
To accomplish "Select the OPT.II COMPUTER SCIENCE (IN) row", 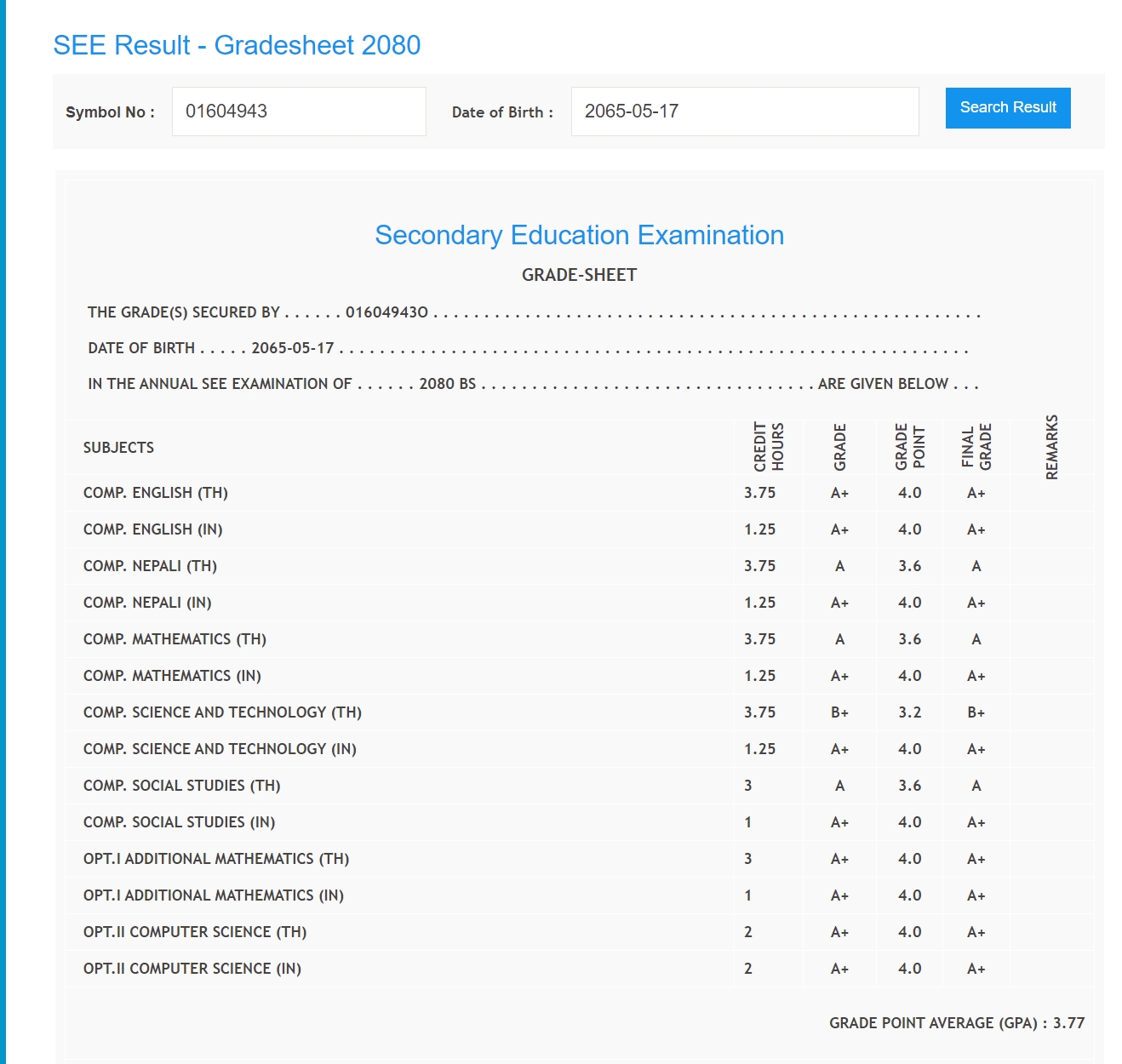I will click(x=192, y=969).
